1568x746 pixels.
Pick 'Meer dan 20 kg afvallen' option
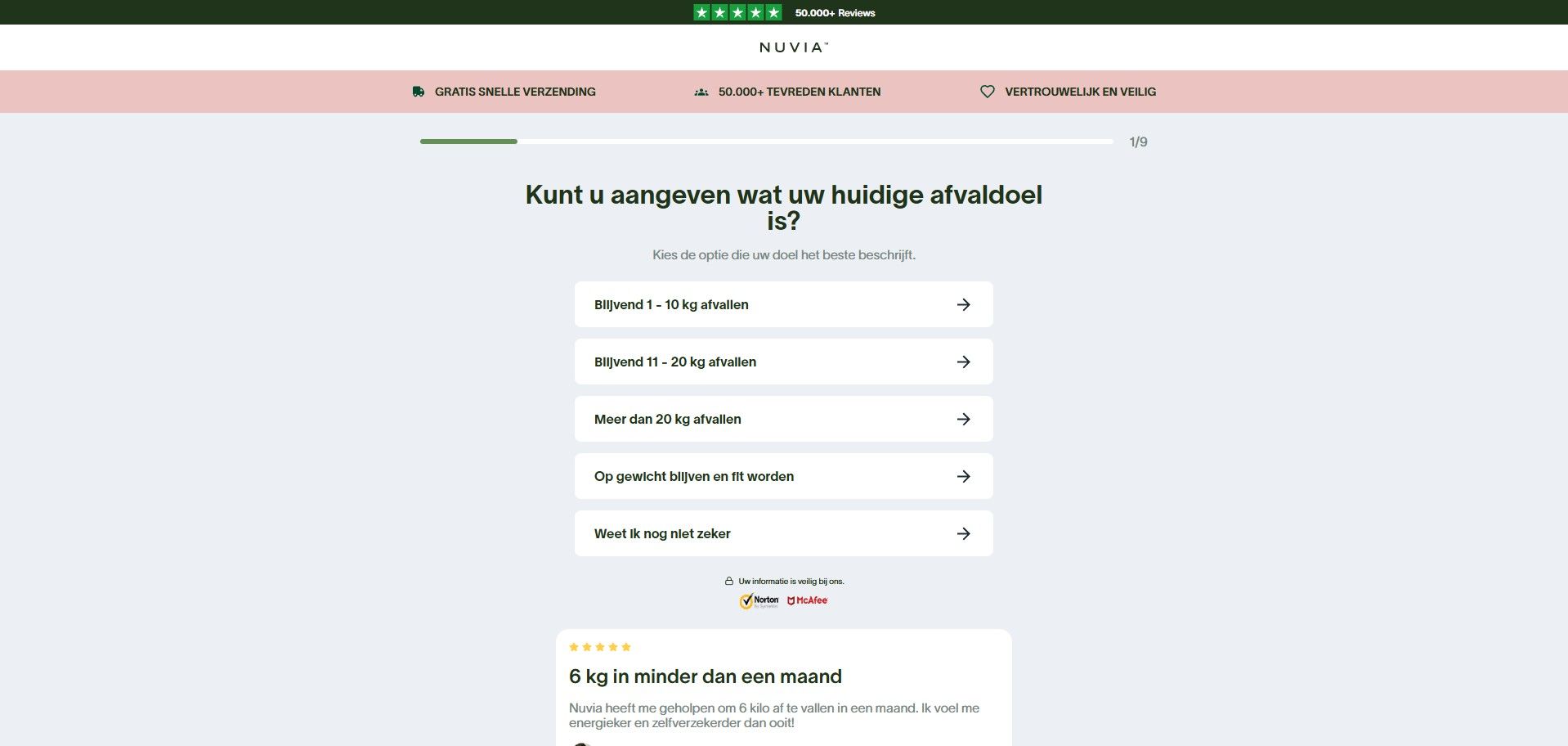point(668,419)
